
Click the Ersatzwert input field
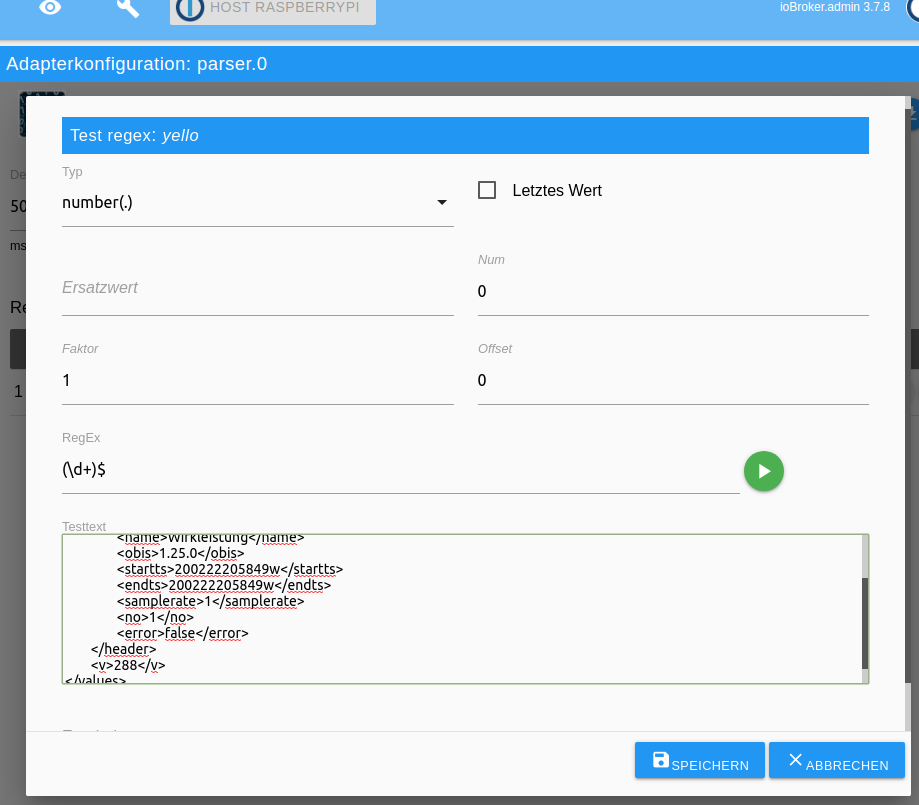(x=257, y=288)
